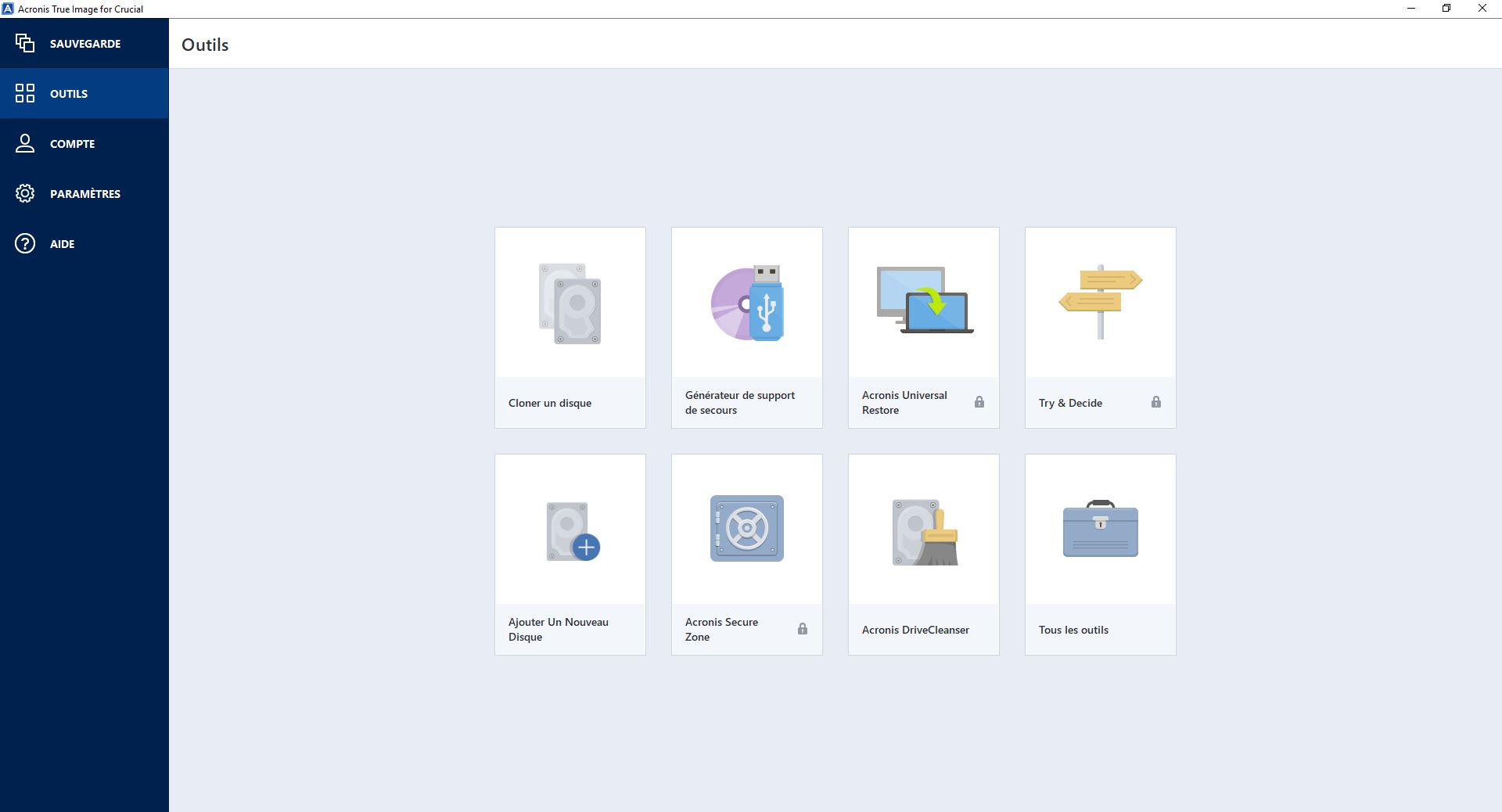Close the Acronis True Image window
Screen dimensions: 1502x812
[x=1482, y=9]
